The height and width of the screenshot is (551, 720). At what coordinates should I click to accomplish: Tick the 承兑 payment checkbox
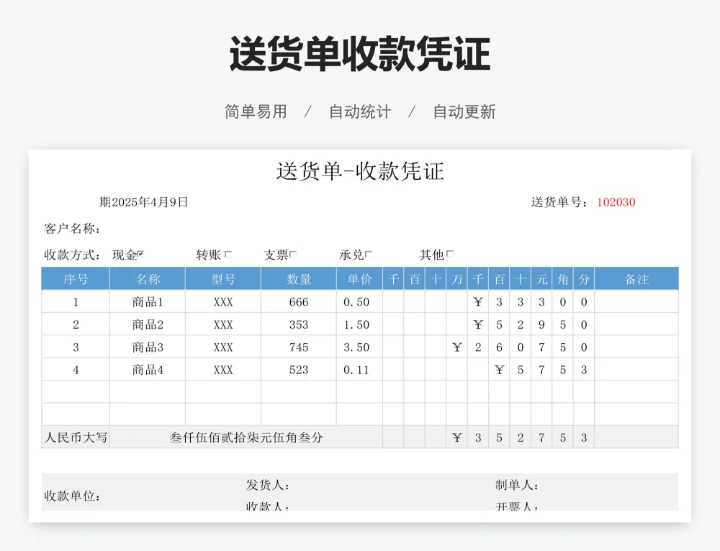(x=369, y=253)
